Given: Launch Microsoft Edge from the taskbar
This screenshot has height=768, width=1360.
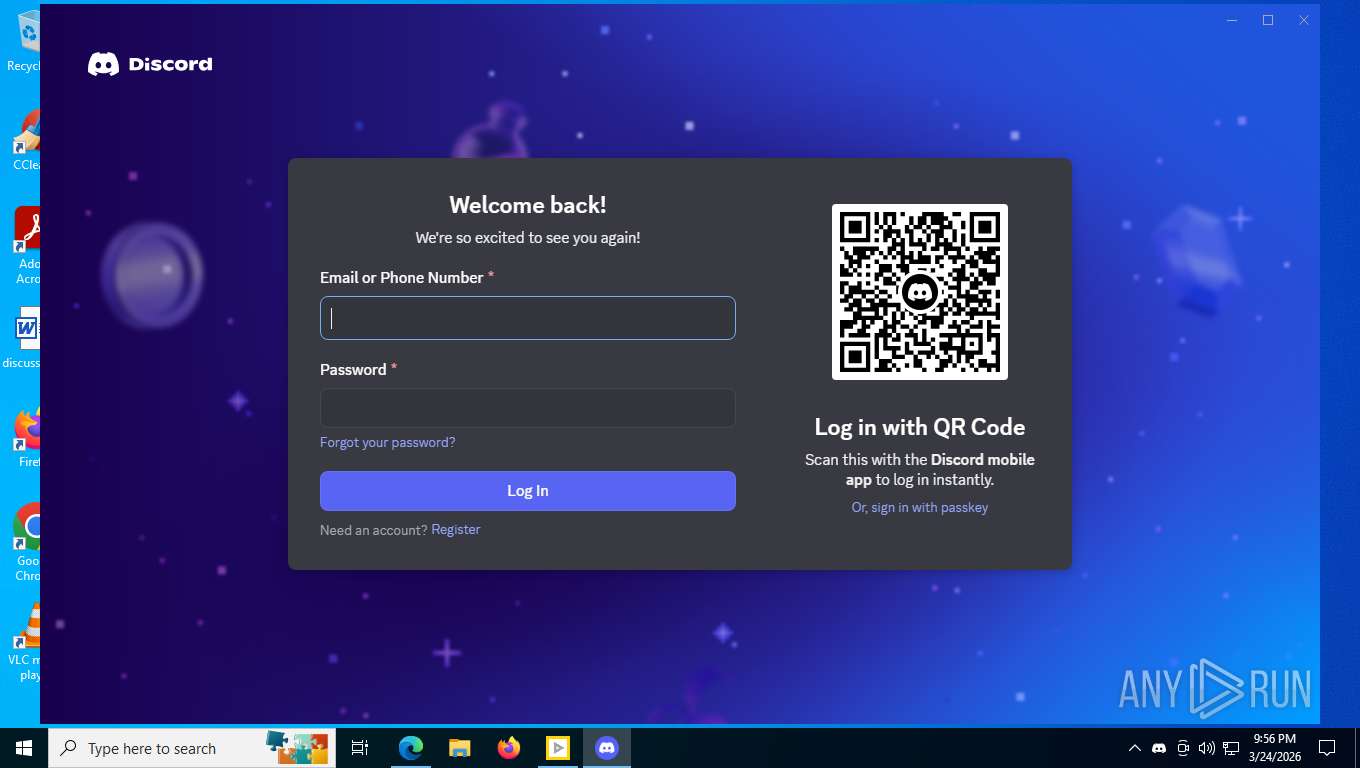Looking at the screenshot, I should (x=410, y=748).
